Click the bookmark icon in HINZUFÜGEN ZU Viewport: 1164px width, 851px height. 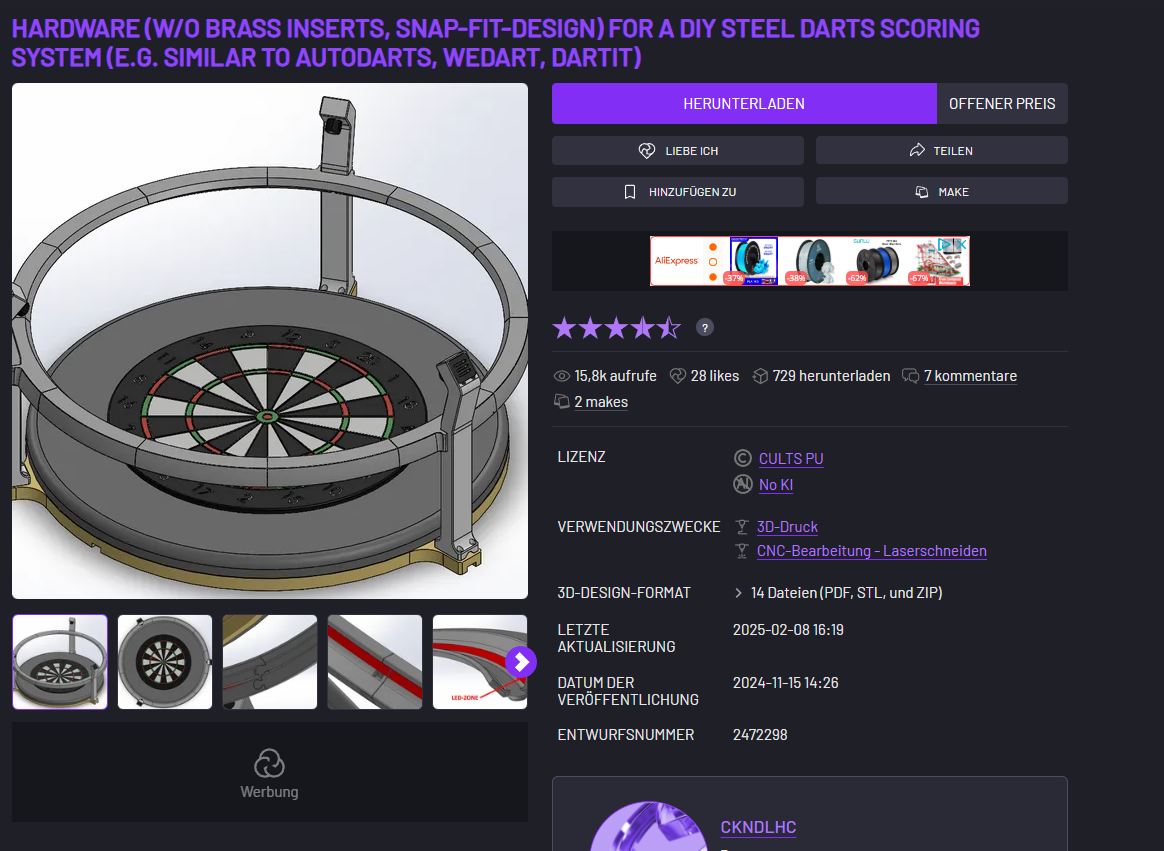[630, 192]
